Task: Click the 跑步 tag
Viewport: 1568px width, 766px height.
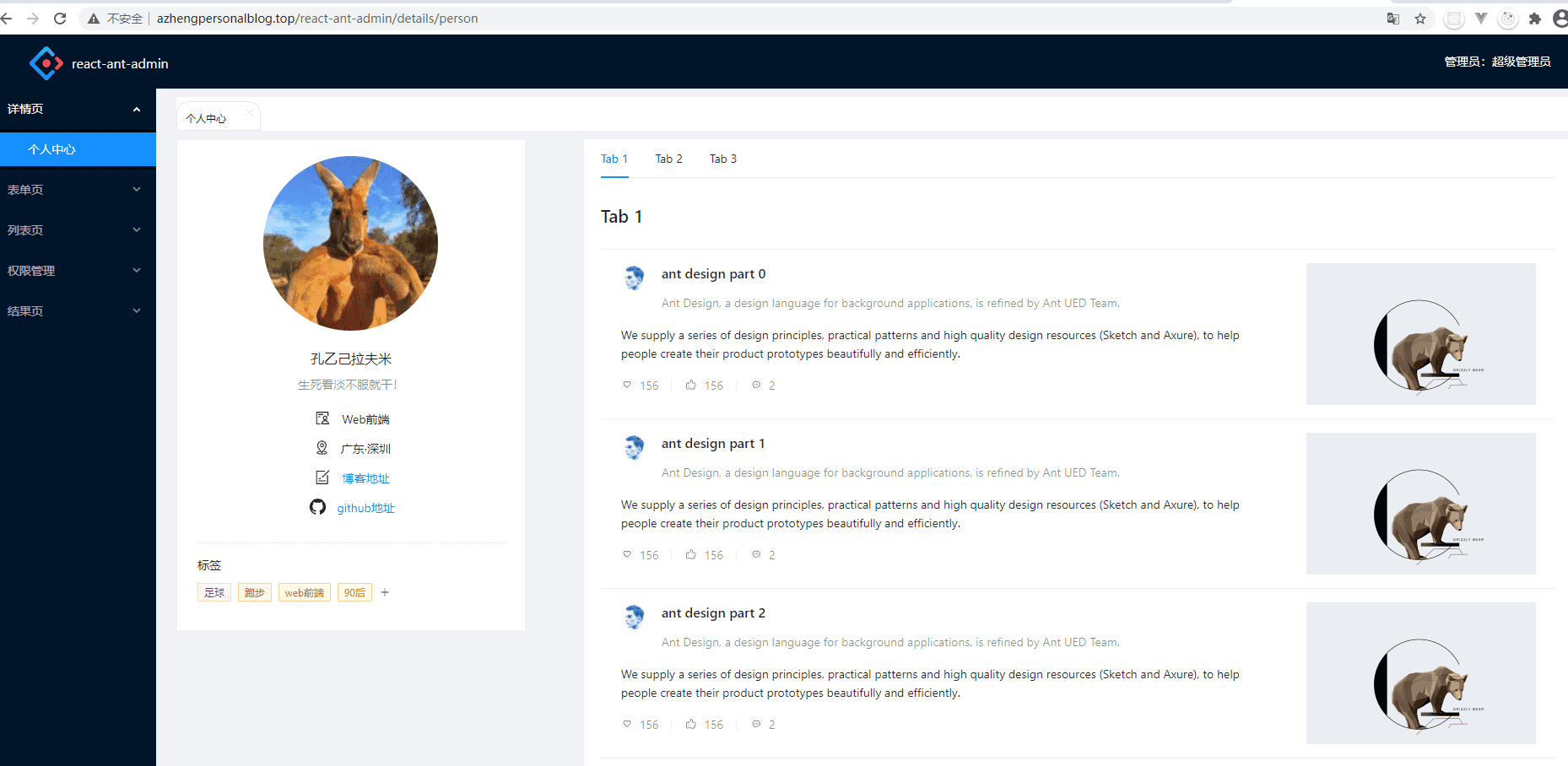Action: [x=255, y=593]
